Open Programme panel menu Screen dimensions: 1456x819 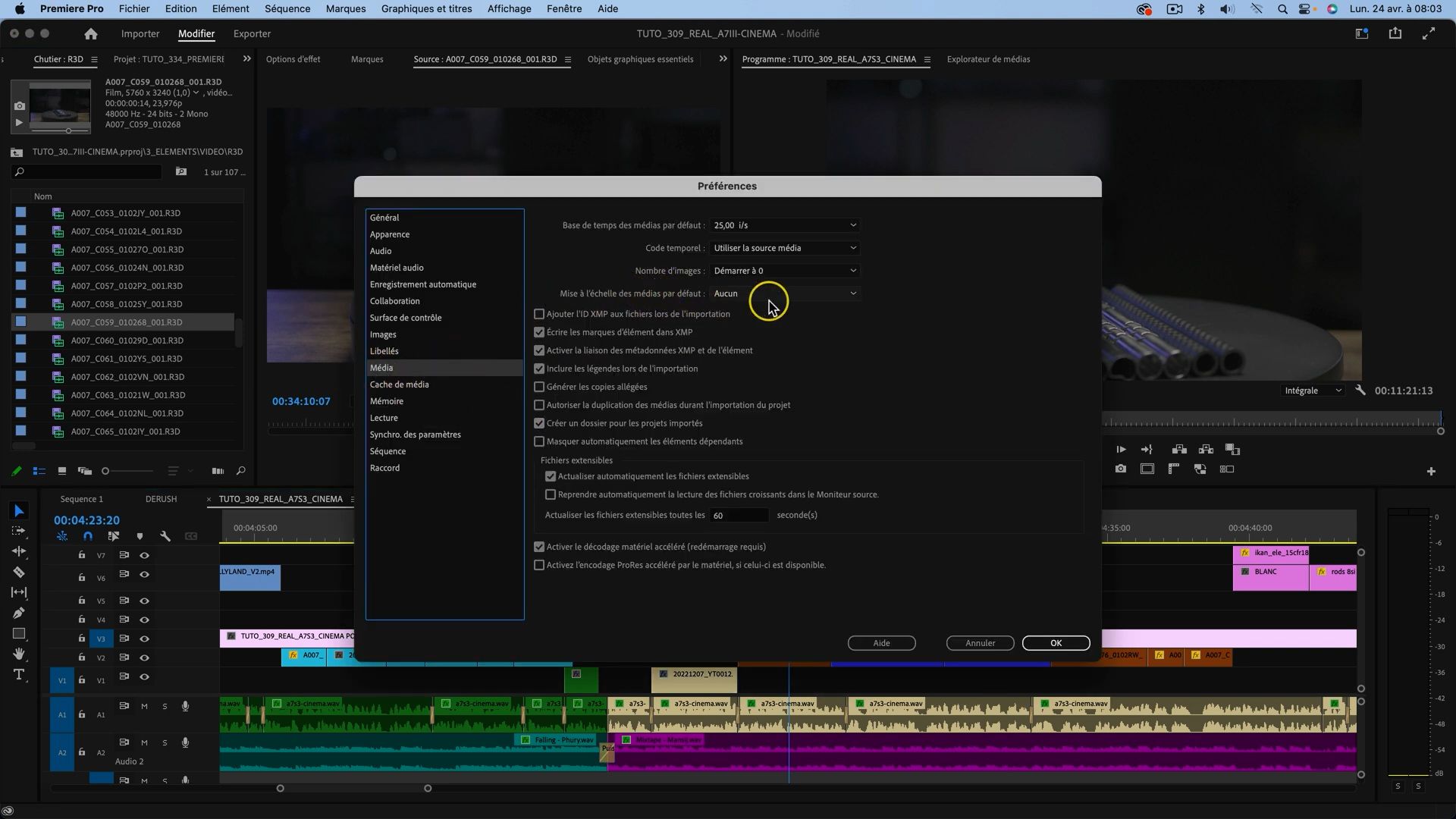(x=927, y=59)
